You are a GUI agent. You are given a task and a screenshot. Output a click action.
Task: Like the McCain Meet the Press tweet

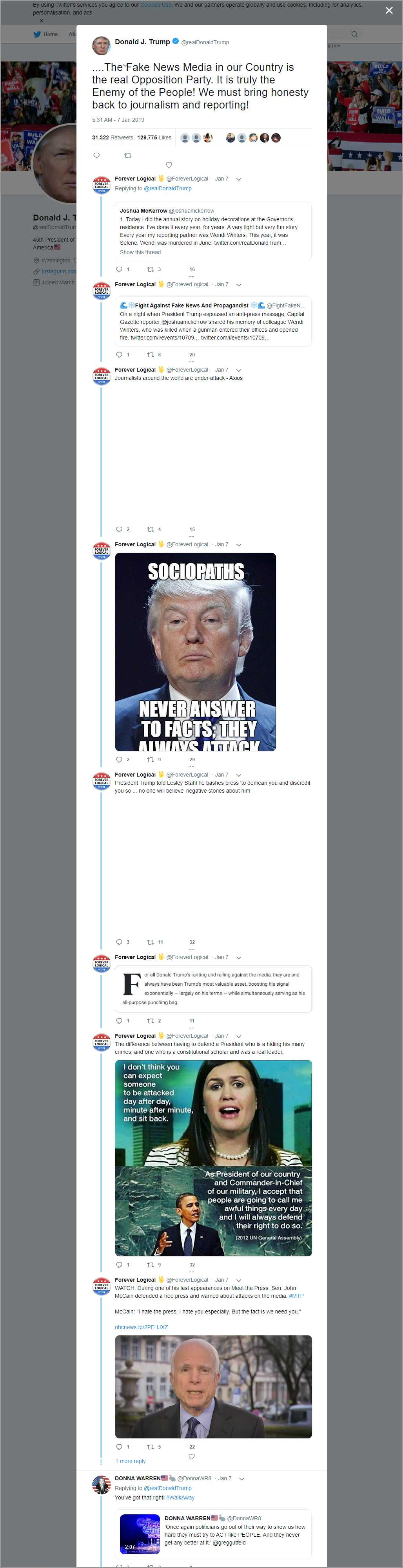[191, 1457]
